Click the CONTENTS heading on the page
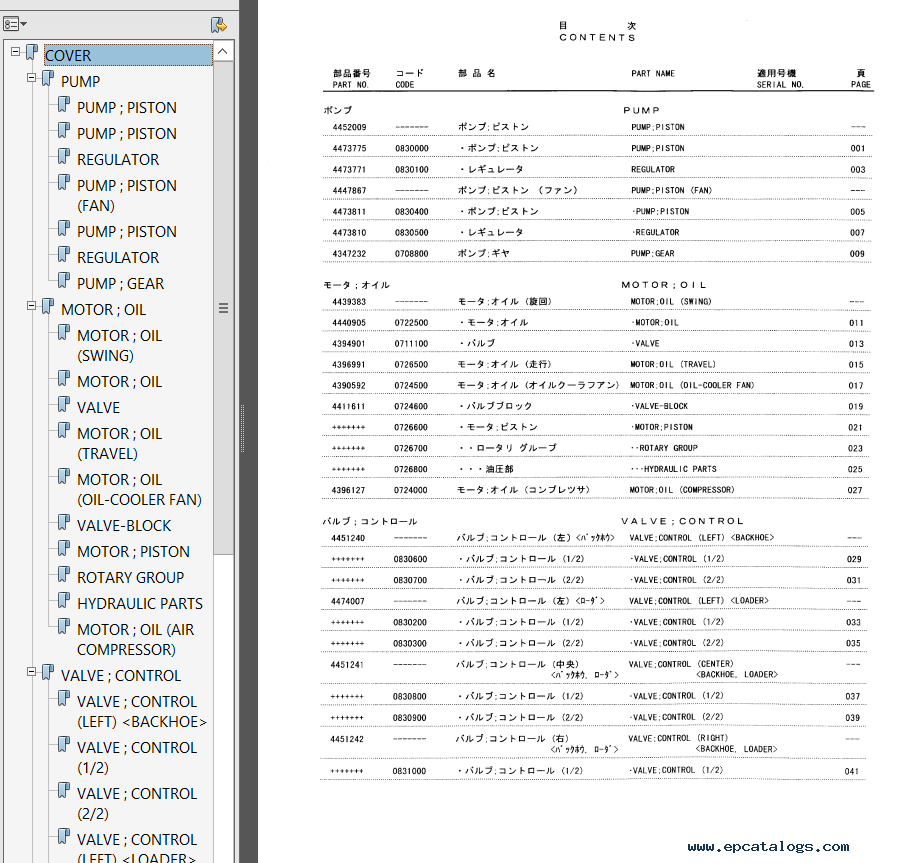Image resolution: width=900 pixels, height=863 pixels. (598, 38)
